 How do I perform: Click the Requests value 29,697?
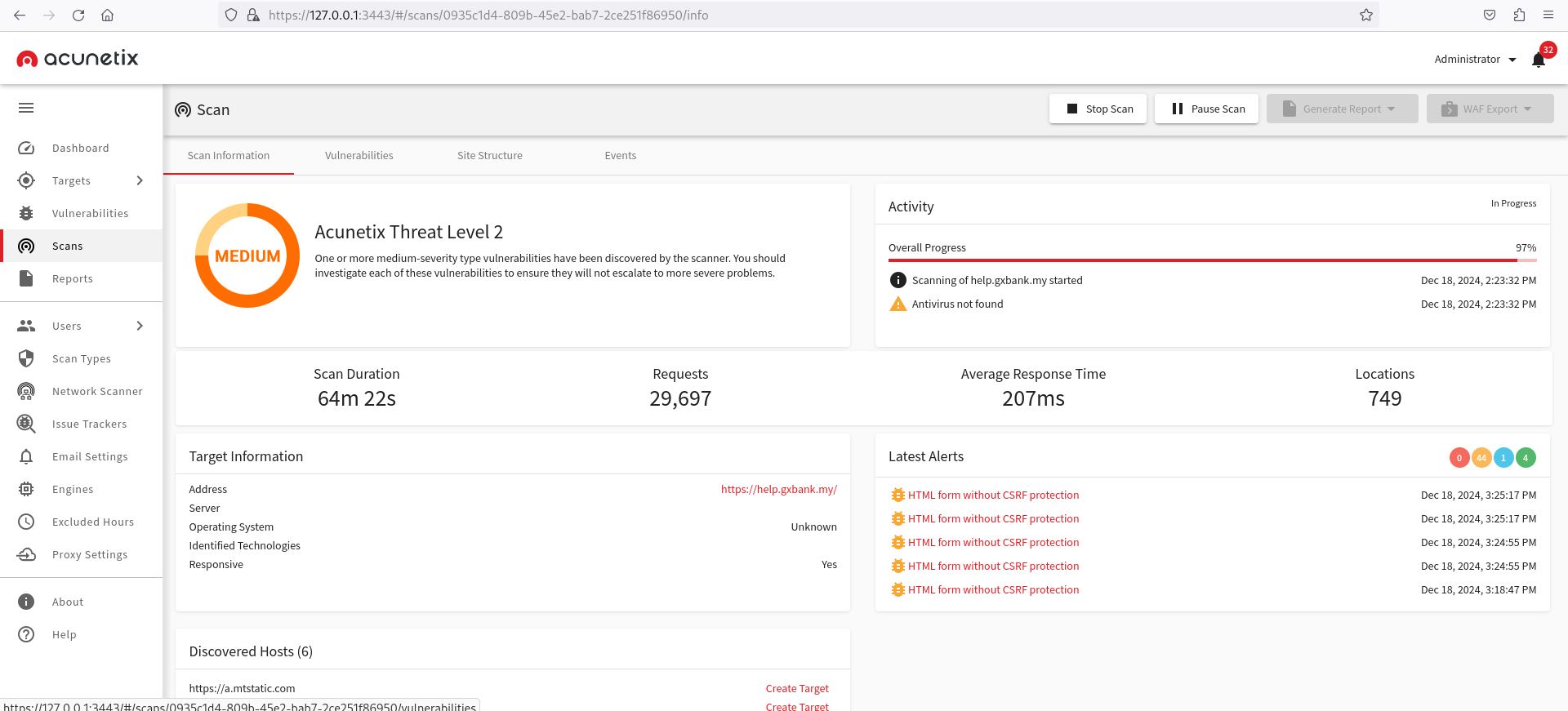click(680, 398)
